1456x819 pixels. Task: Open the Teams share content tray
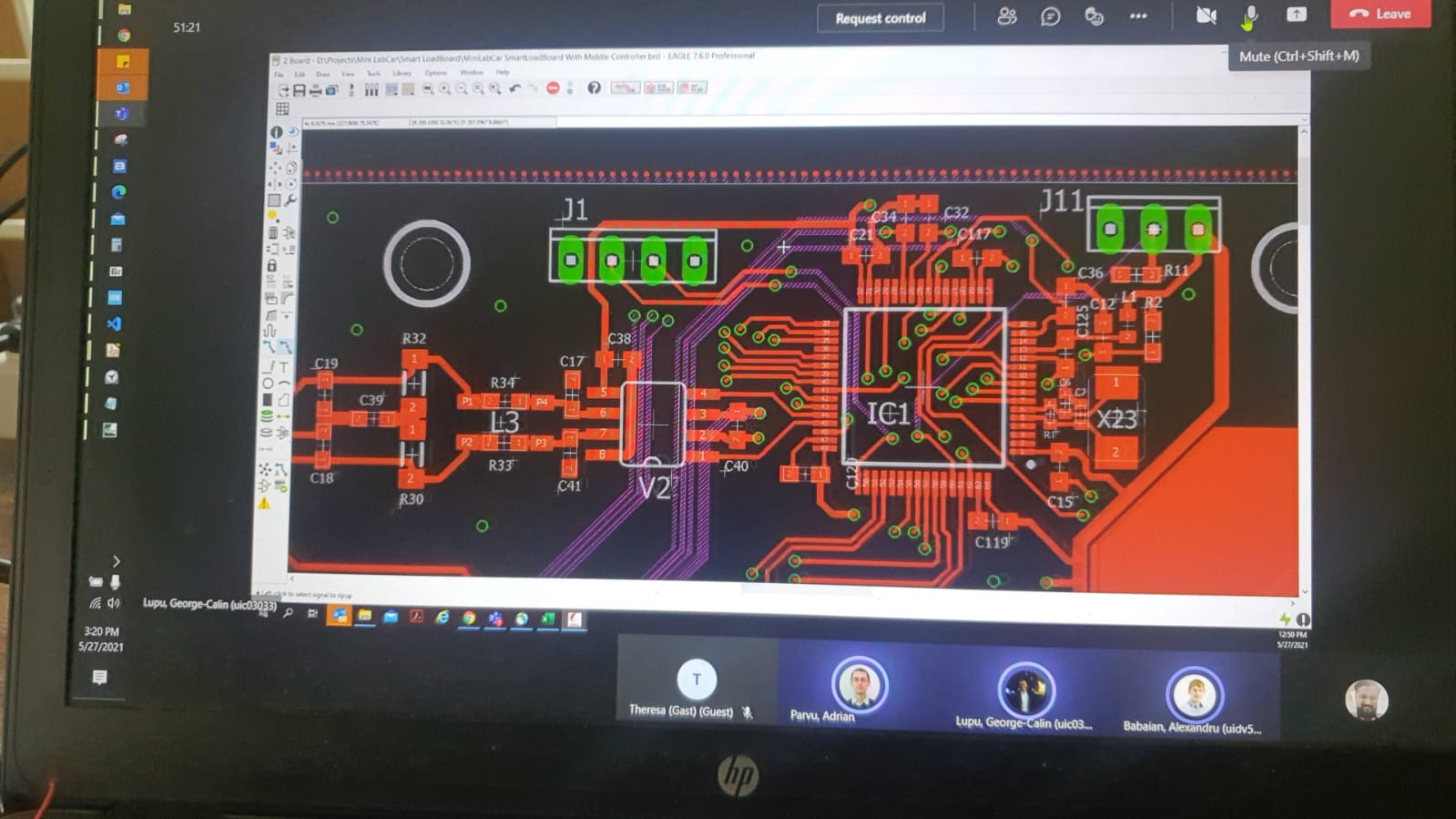point(1296,14)
